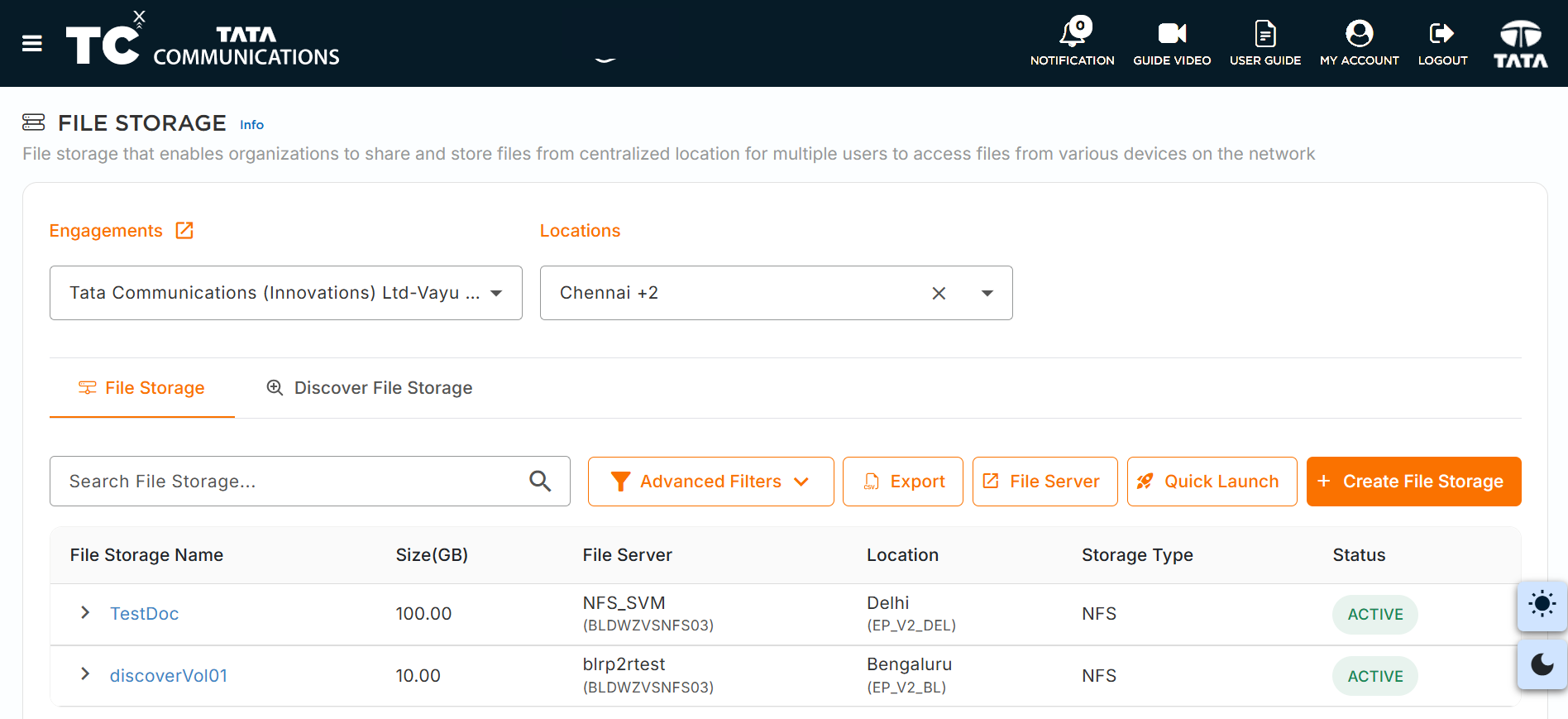Click the search magnifier icon
Viewport: 1568px width, 719px height.
tap(540, 481)
